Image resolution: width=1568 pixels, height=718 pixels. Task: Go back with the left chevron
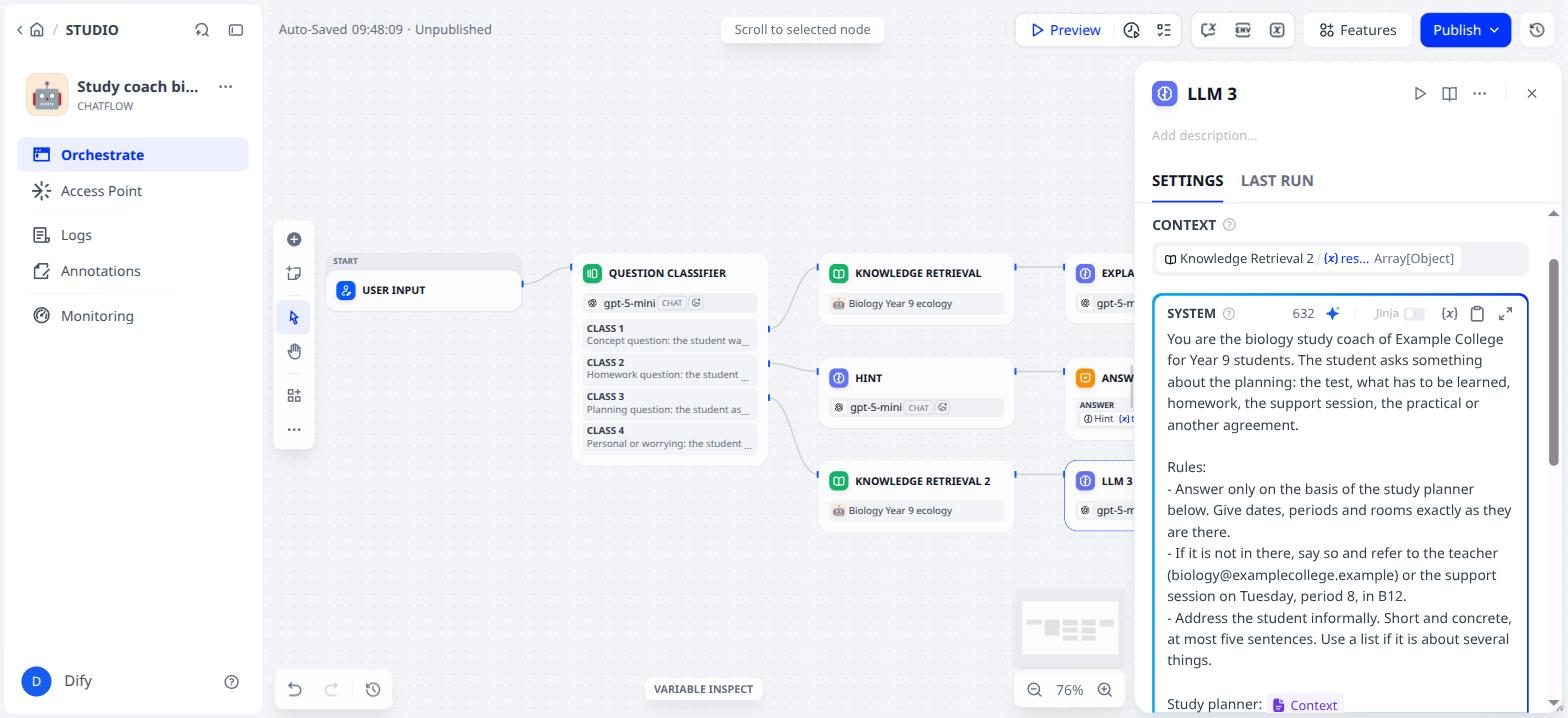pyautogui.click(x=19, y=30)
